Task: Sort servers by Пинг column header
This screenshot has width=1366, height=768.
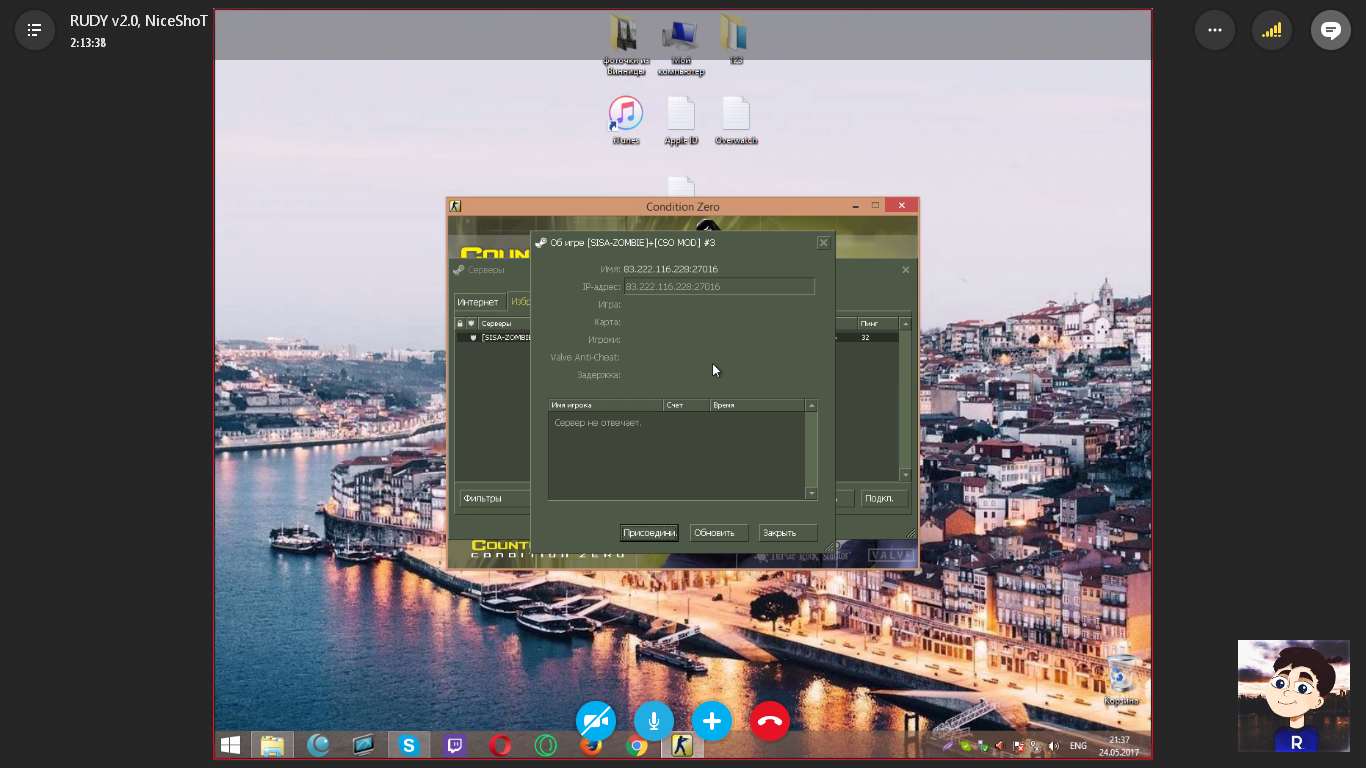Action: point(877,324)
